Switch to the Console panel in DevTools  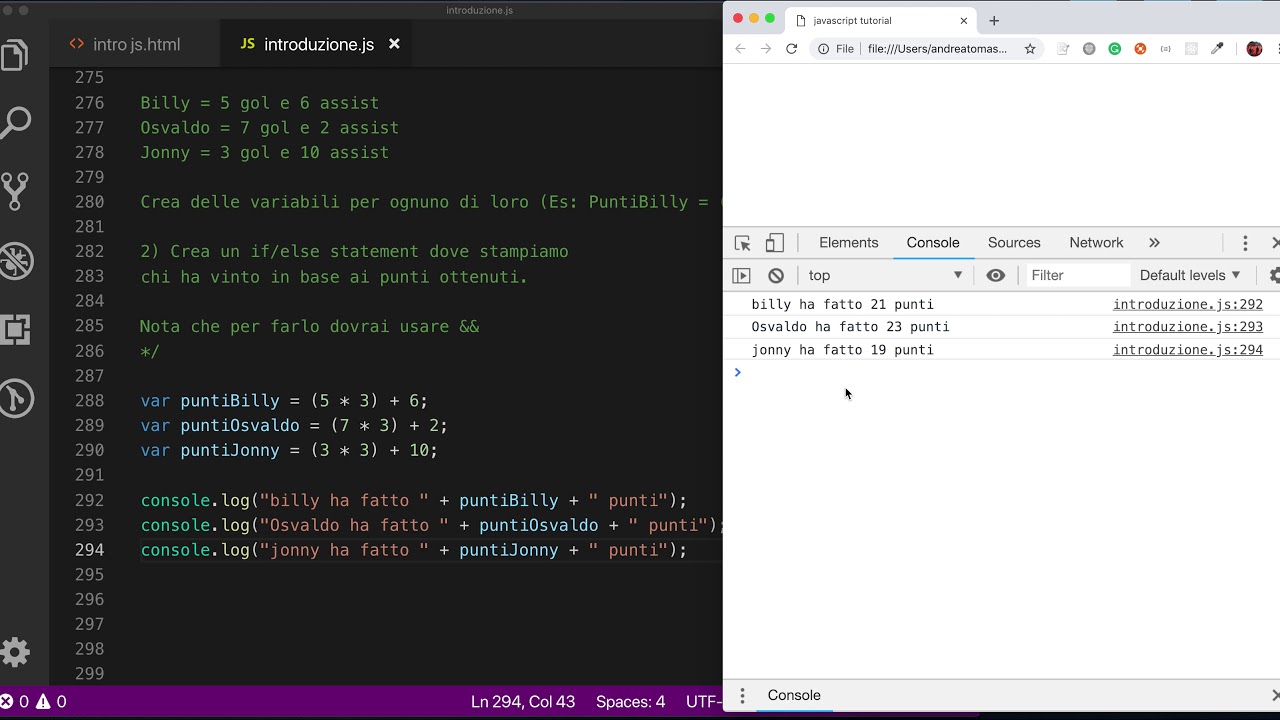click(x=933, y=243)
